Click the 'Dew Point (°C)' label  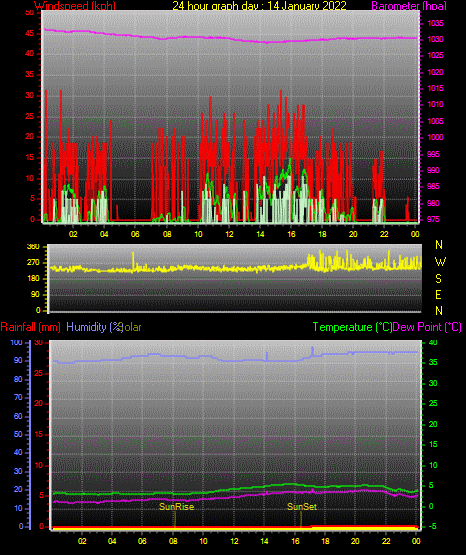[x=427, y=327]
